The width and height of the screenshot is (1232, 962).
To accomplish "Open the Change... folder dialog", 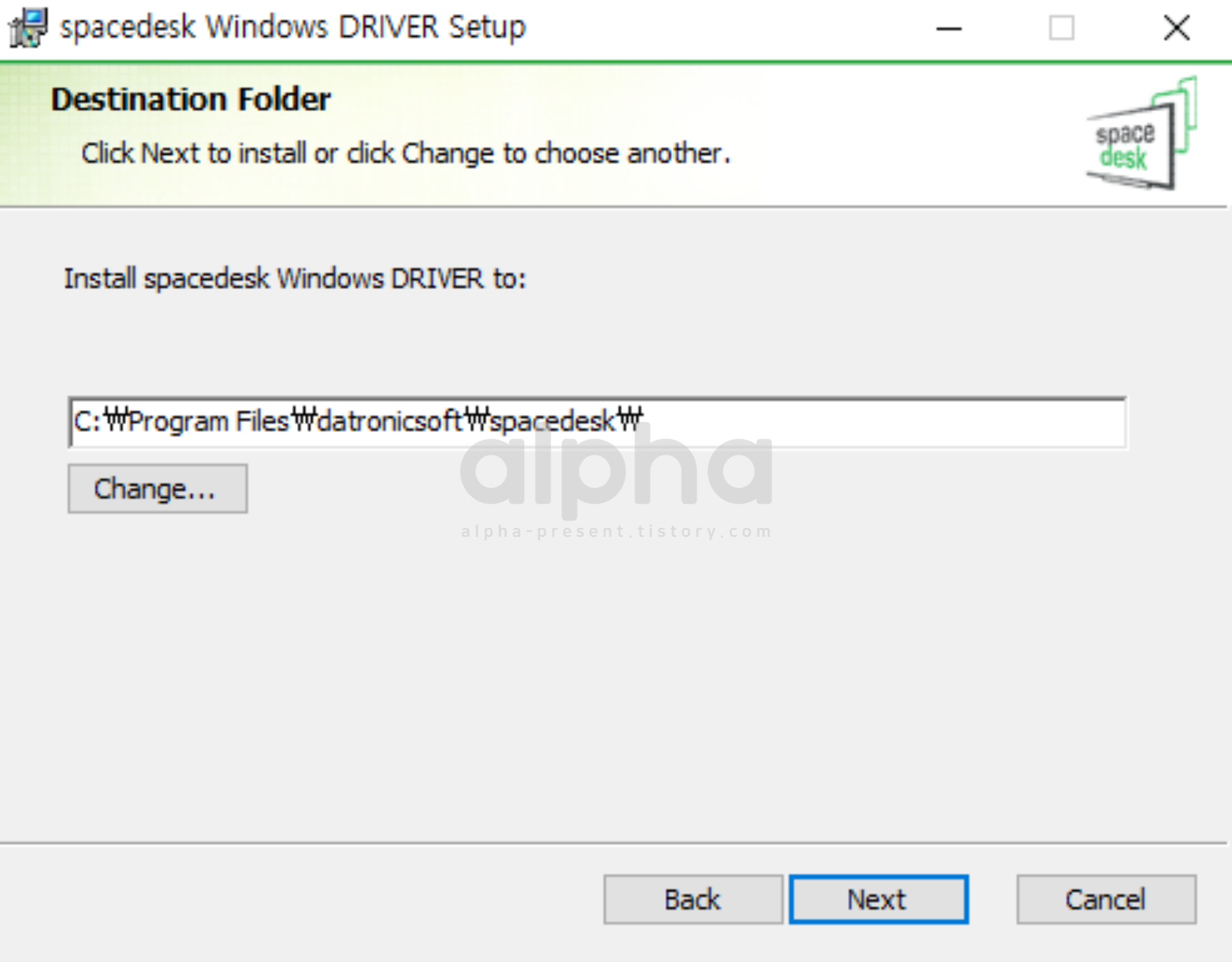I will [157, 488].
